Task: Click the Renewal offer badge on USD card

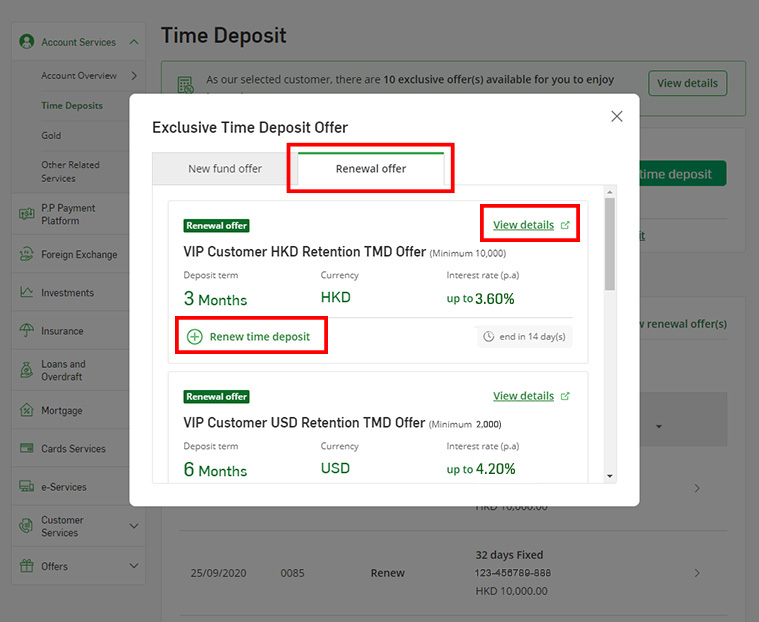Action: 216,396
